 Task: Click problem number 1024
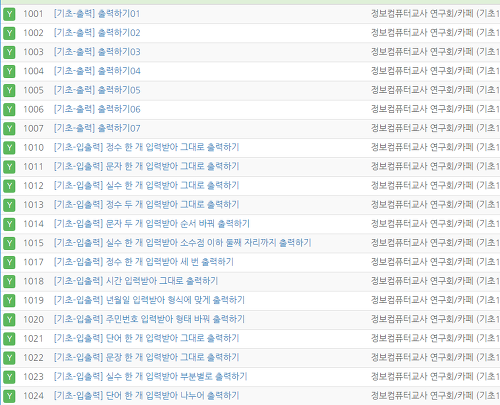coord(33,396)
